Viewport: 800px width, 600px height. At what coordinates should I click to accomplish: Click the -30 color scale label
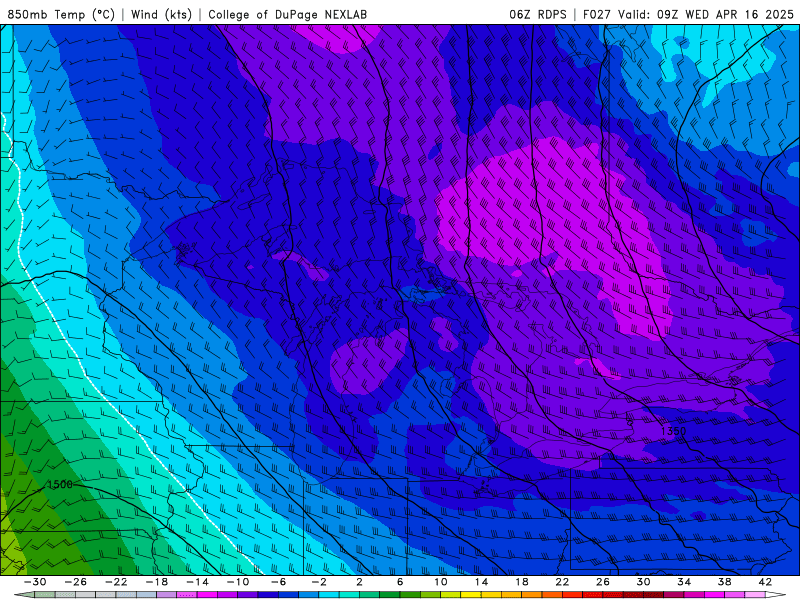[x=35, y=582]
